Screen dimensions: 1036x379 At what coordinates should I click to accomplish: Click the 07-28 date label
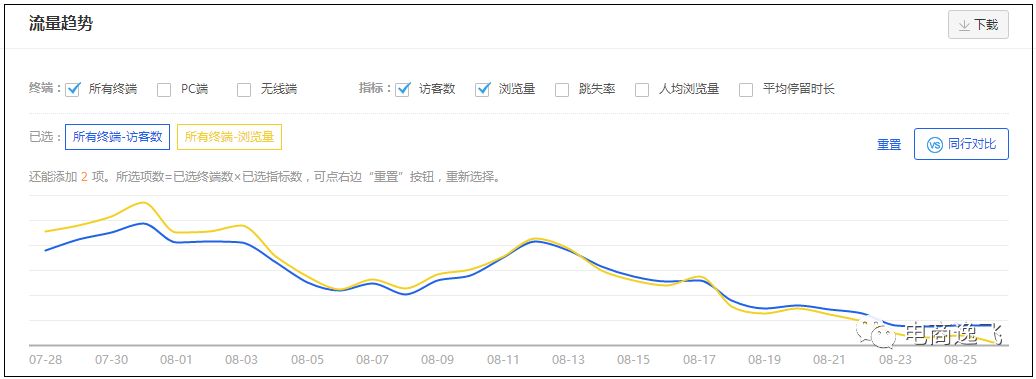tap(46, 361)
